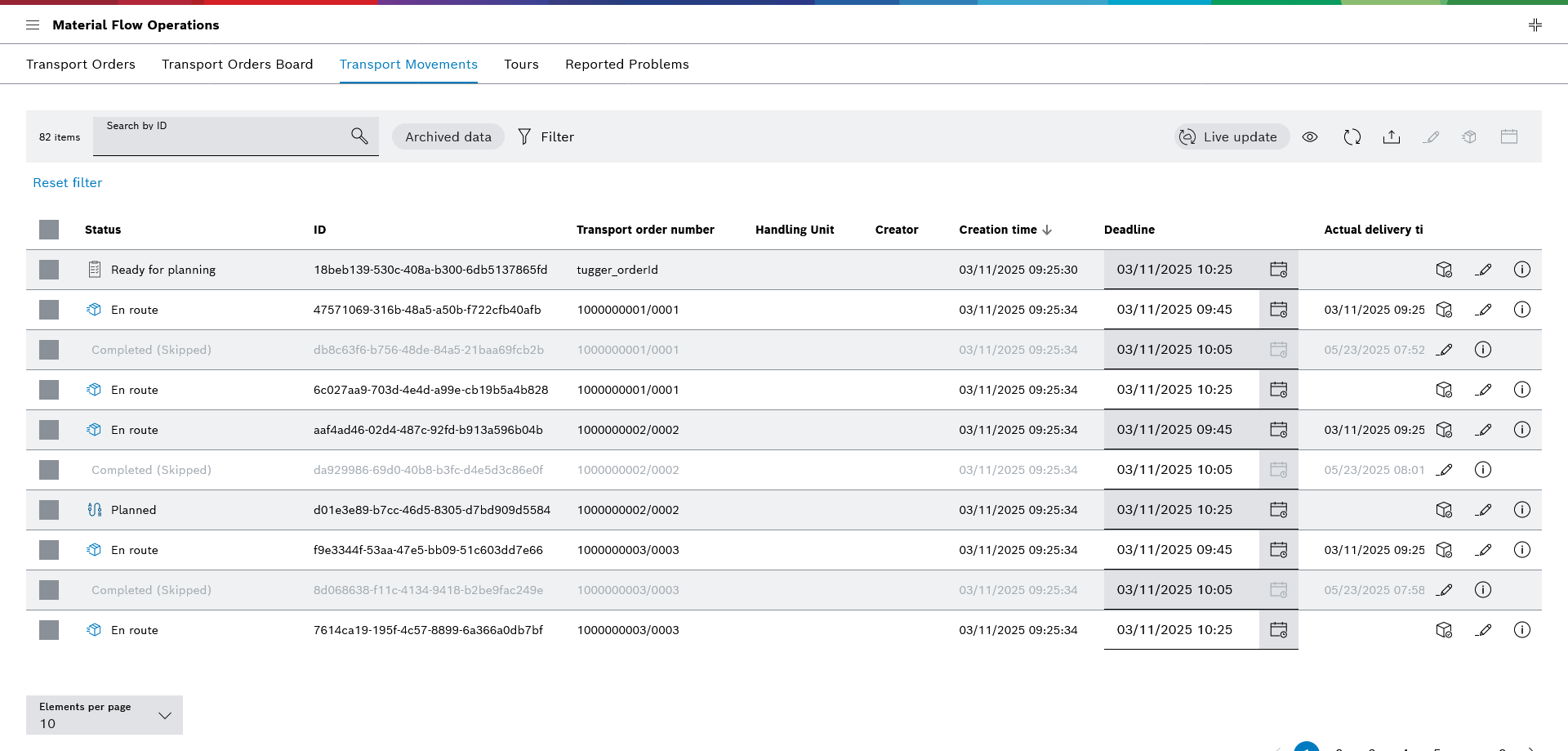The image size is (1568, 751).
Task: Sort by Creation time column header
Action: (1005, 230)
